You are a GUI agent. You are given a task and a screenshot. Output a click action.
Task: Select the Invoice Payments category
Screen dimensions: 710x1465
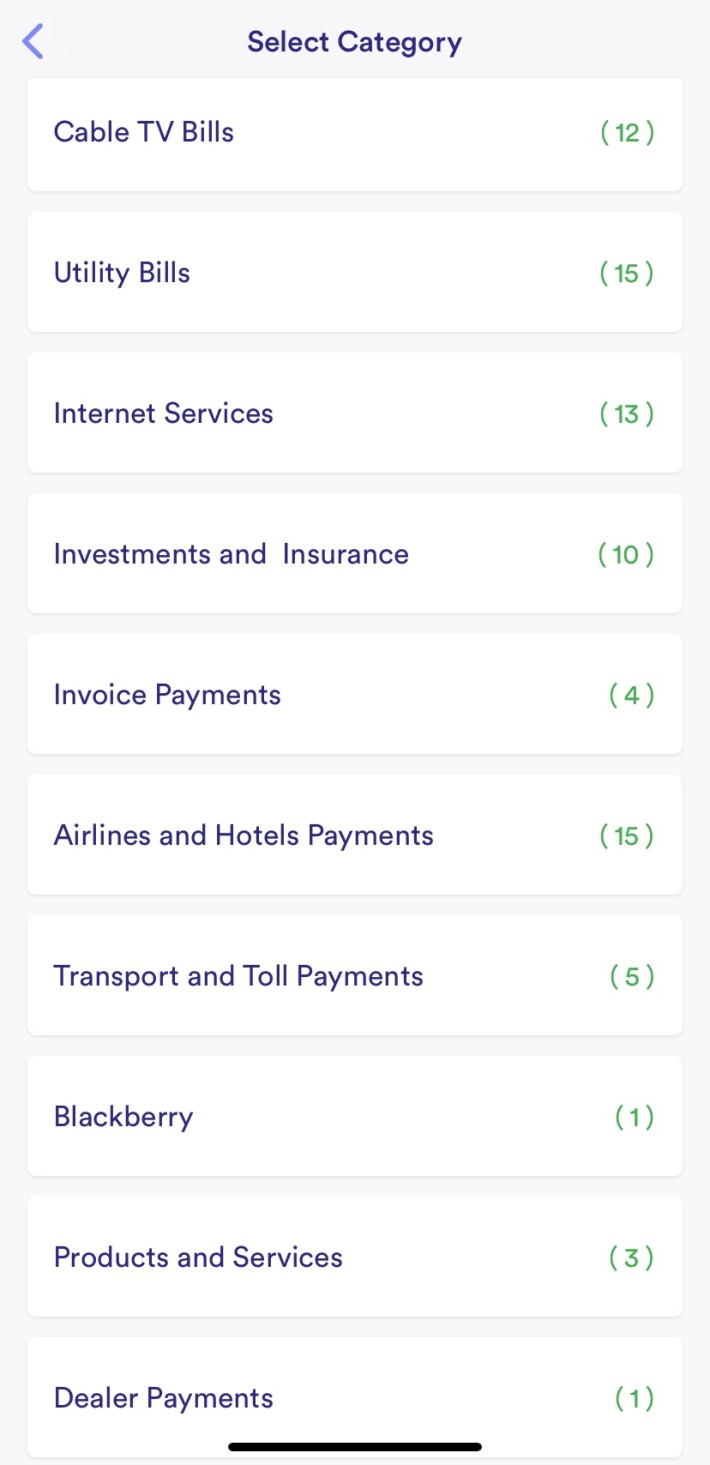point(167,695)
